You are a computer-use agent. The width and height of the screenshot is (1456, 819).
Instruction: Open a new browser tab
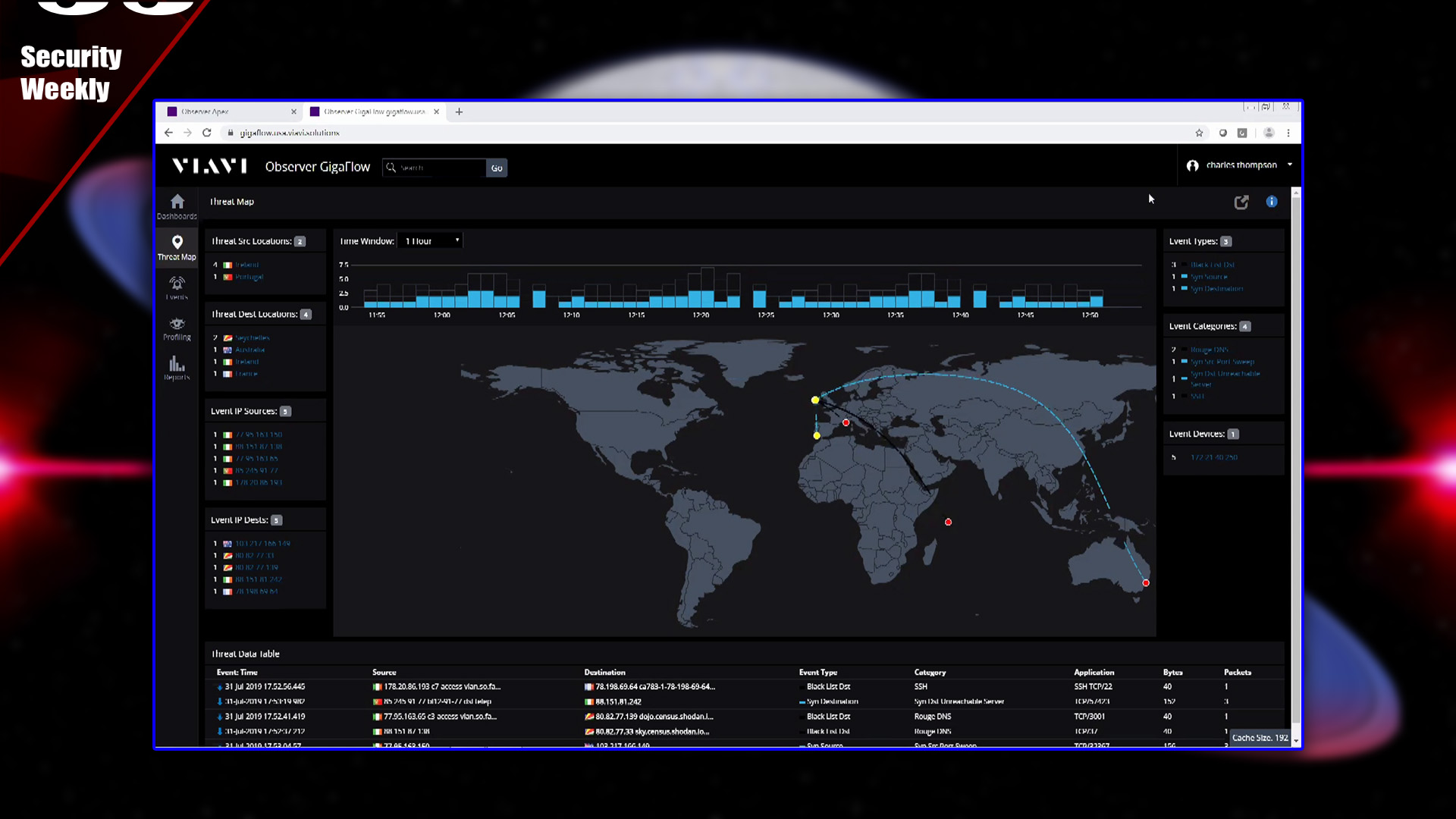(459, 111)
